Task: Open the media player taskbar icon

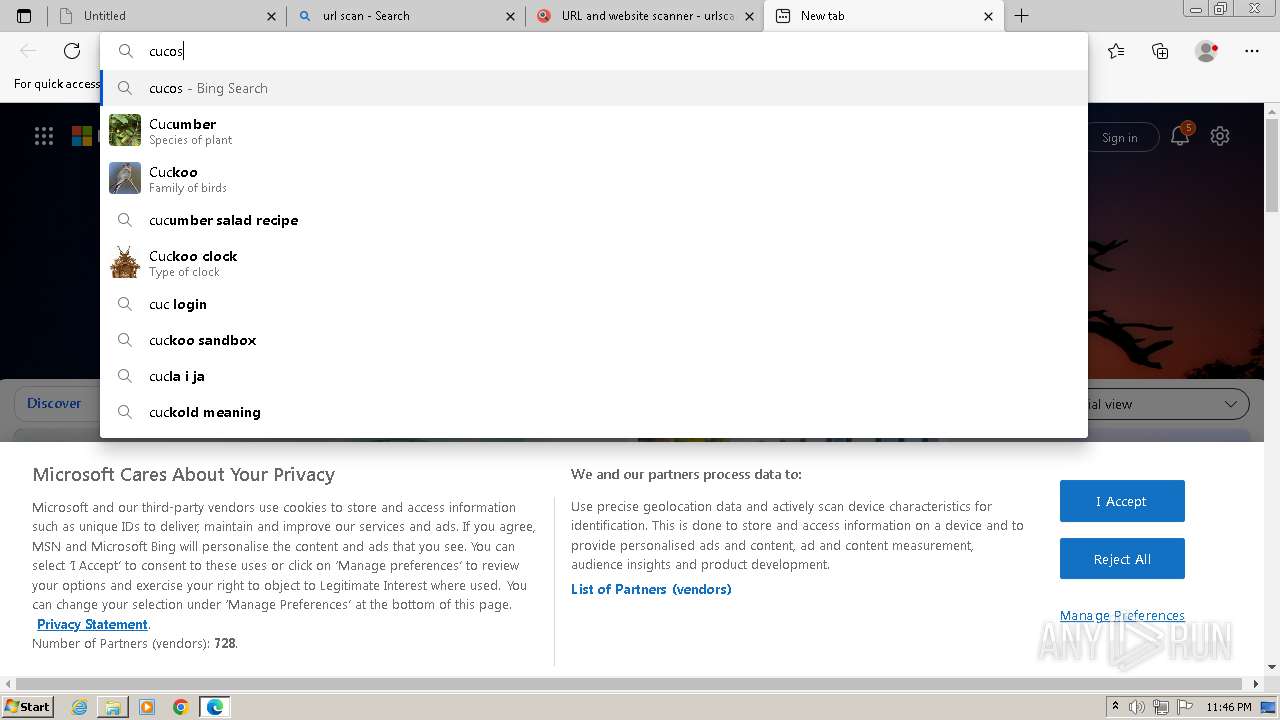Action: point(147,707)
